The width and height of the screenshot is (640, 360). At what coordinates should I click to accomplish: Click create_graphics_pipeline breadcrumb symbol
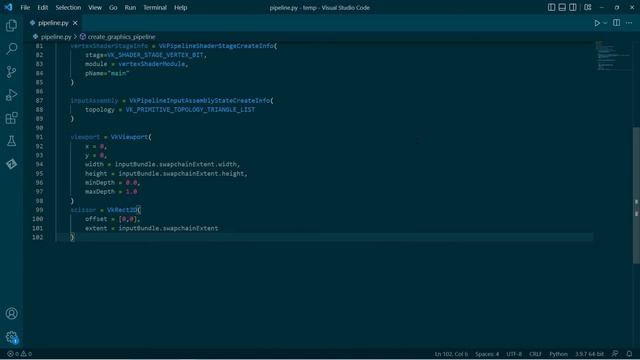[x=122, y=37]
